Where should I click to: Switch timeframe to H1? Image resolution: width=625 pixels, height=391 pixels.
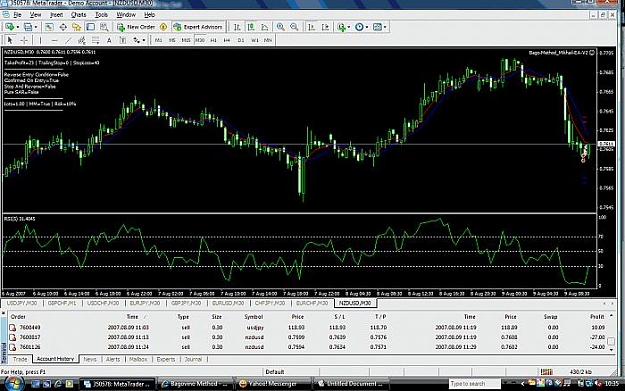pos(214,40)
